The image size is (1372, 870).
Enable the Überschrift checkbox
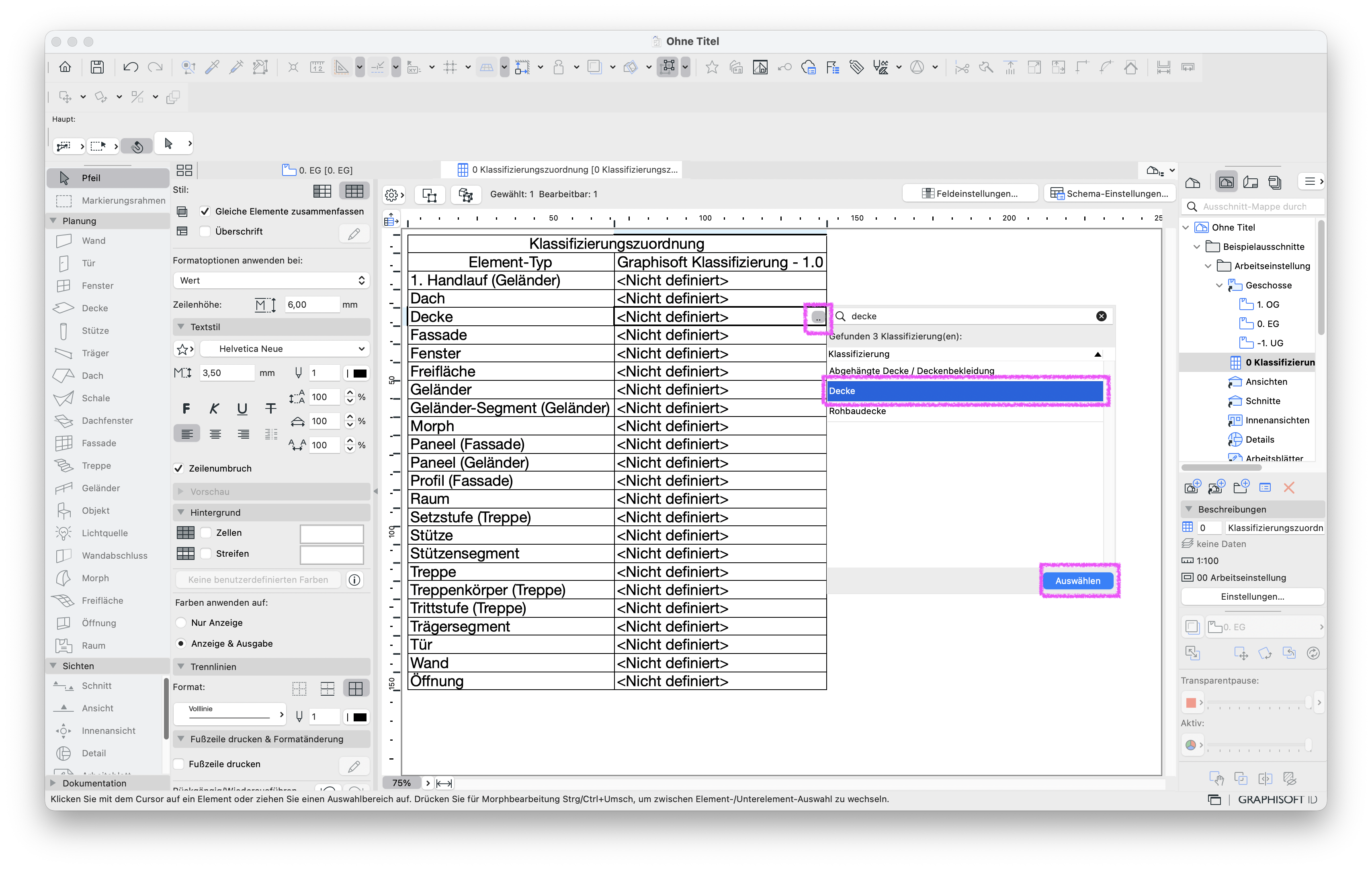point(205,232)
